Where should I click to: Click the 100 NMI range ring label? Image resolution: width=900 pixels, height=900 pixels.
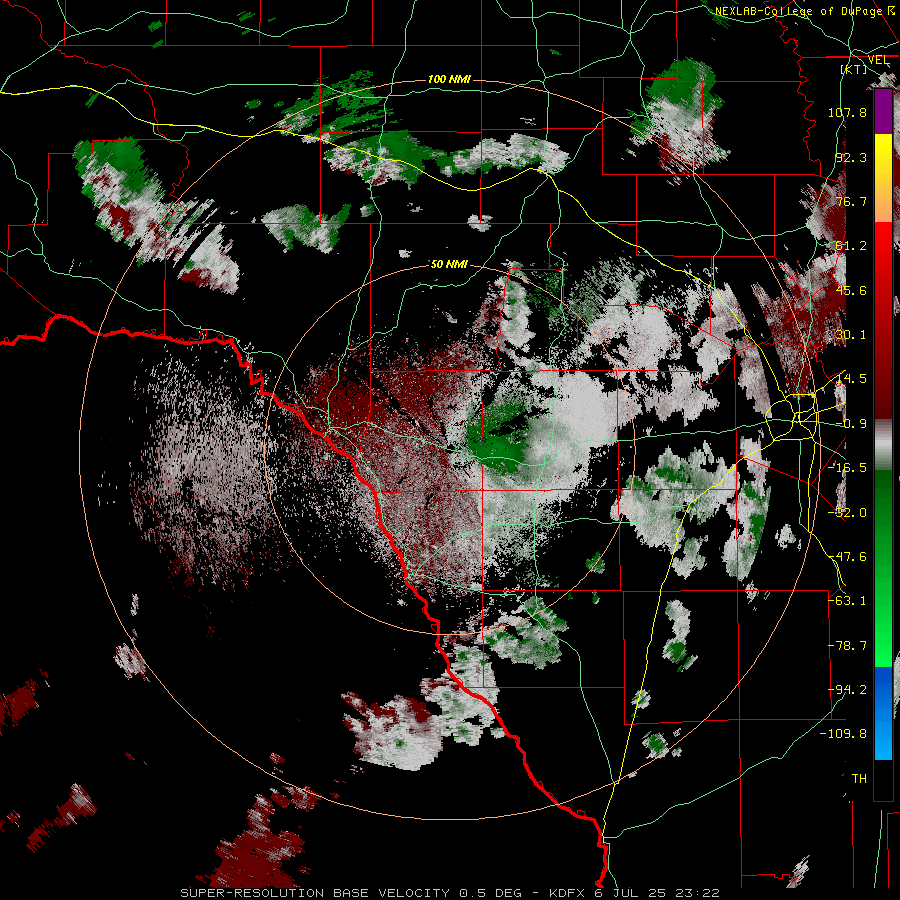coord(449,79)
